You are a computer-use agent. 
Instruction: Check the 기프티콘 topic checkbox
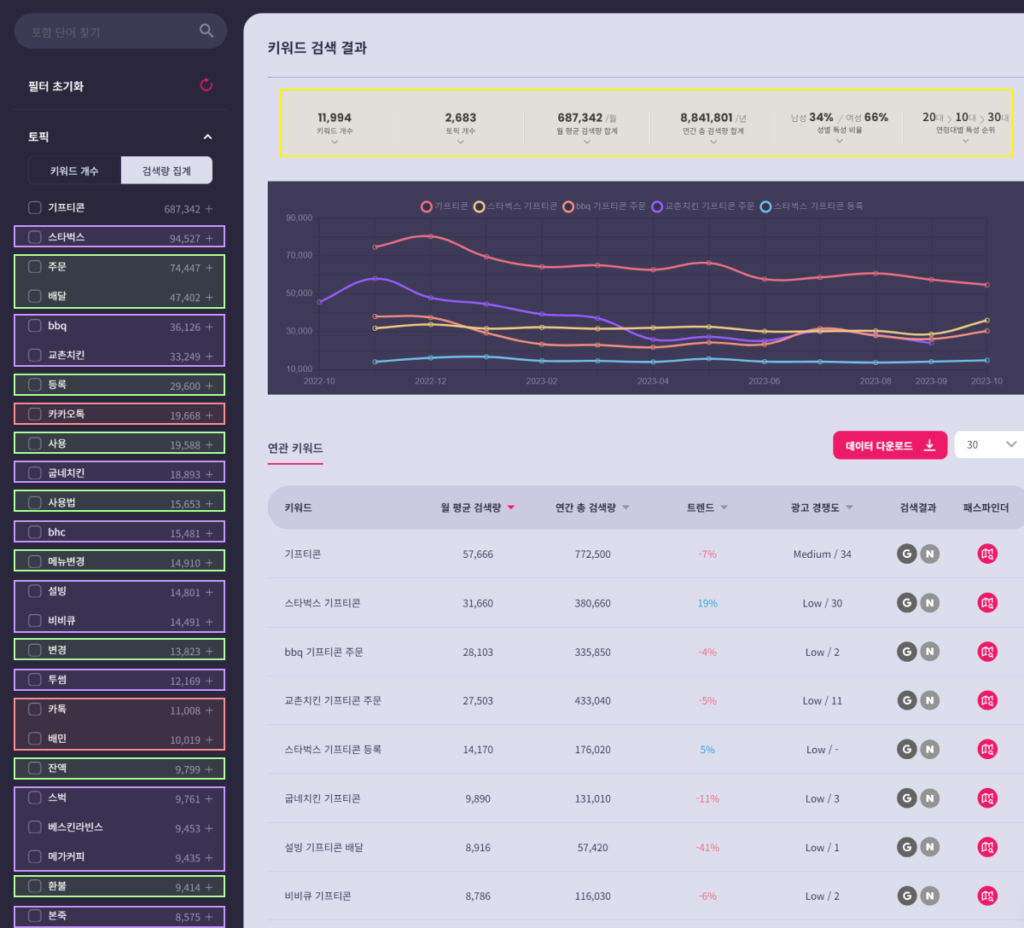pos(35,208)
